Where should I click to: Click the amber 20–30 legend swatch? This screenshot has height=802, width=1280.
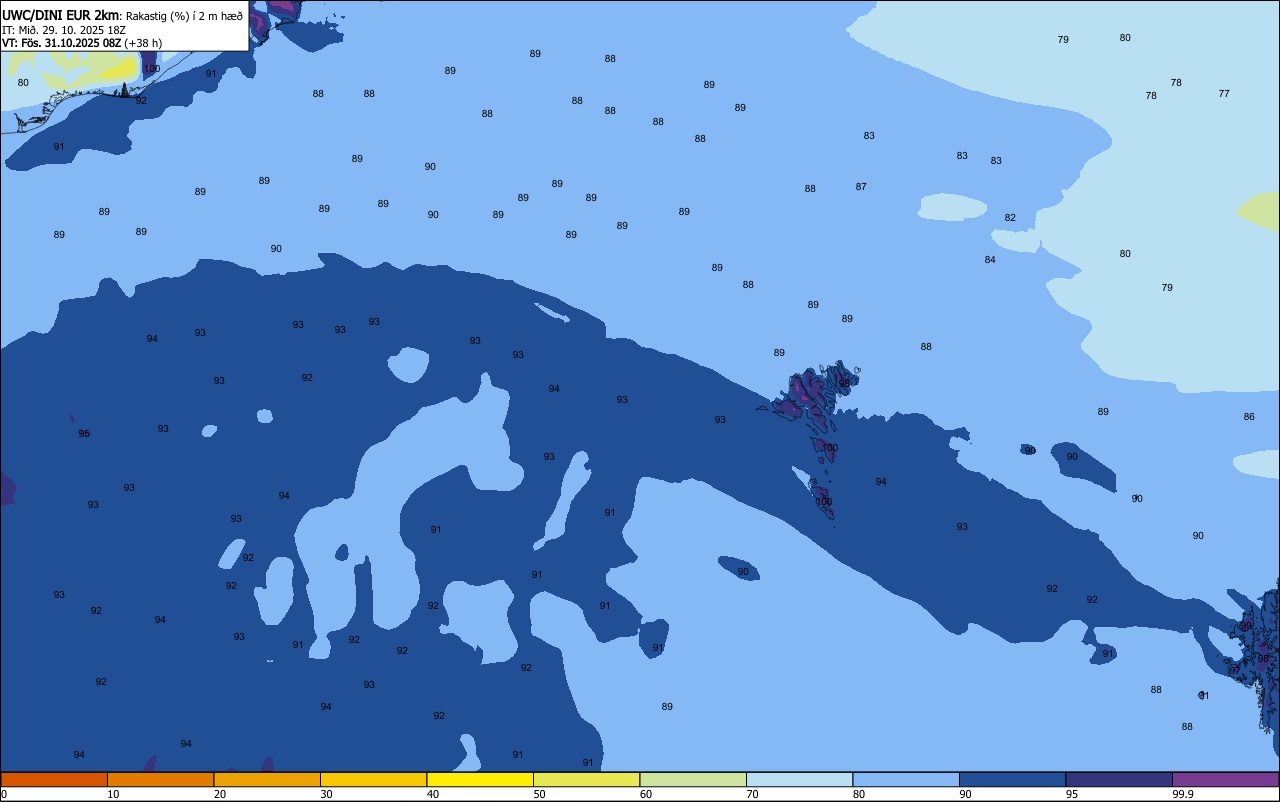click(267, 779)
